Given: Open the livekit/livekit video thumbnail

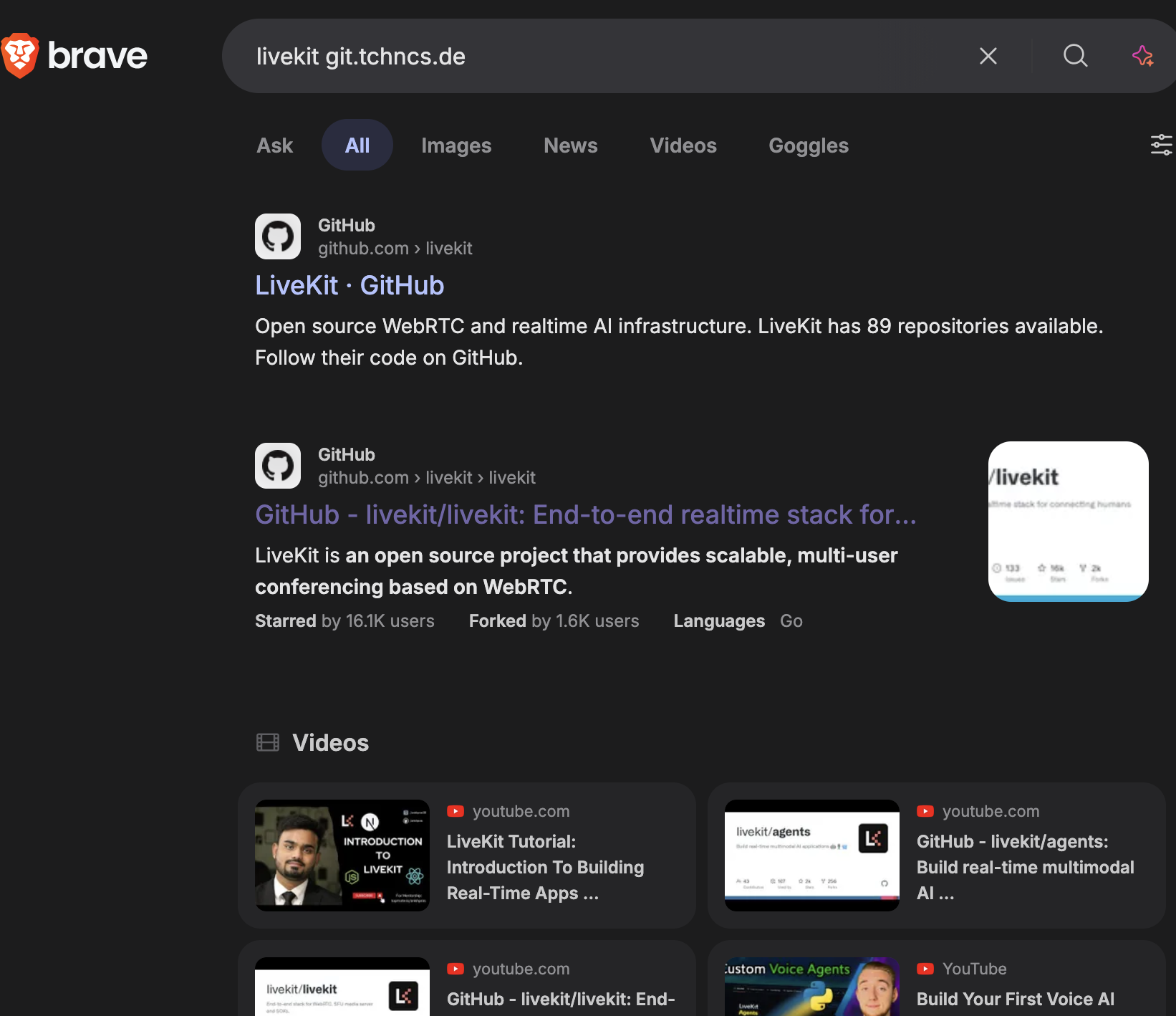Looking at the screenshot, I should [x=342, y=987].
